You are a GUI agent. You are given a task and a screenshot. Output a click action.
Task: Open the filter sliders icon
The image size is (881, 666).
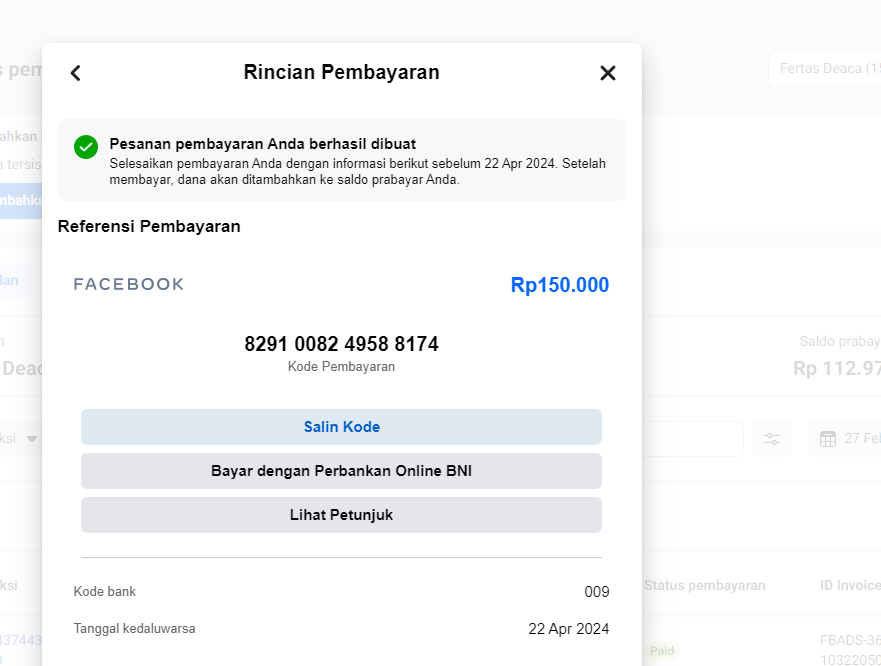point(772,439)
